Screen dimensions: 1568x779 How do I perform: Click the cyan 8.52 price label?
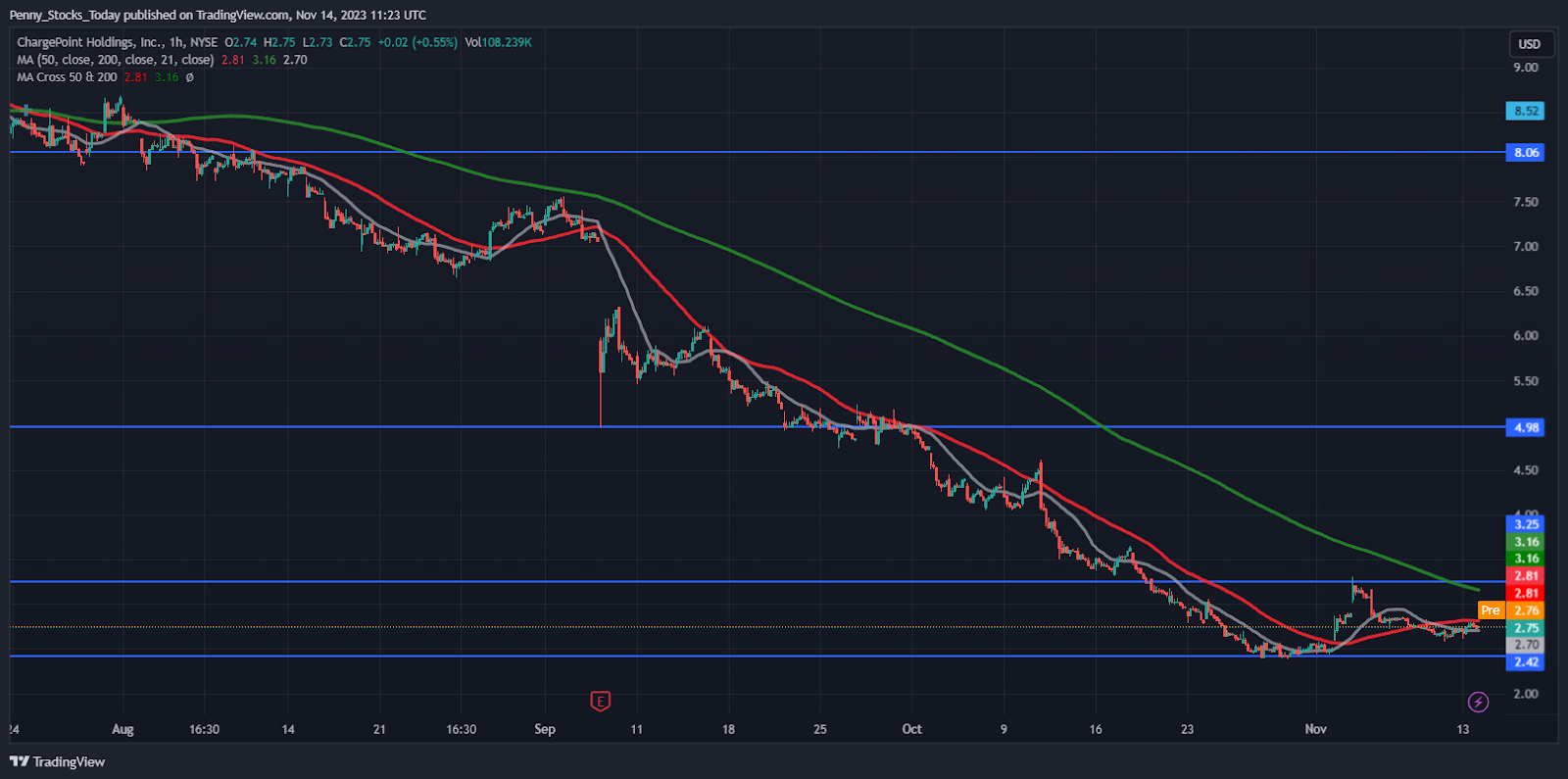(1526, 111)
